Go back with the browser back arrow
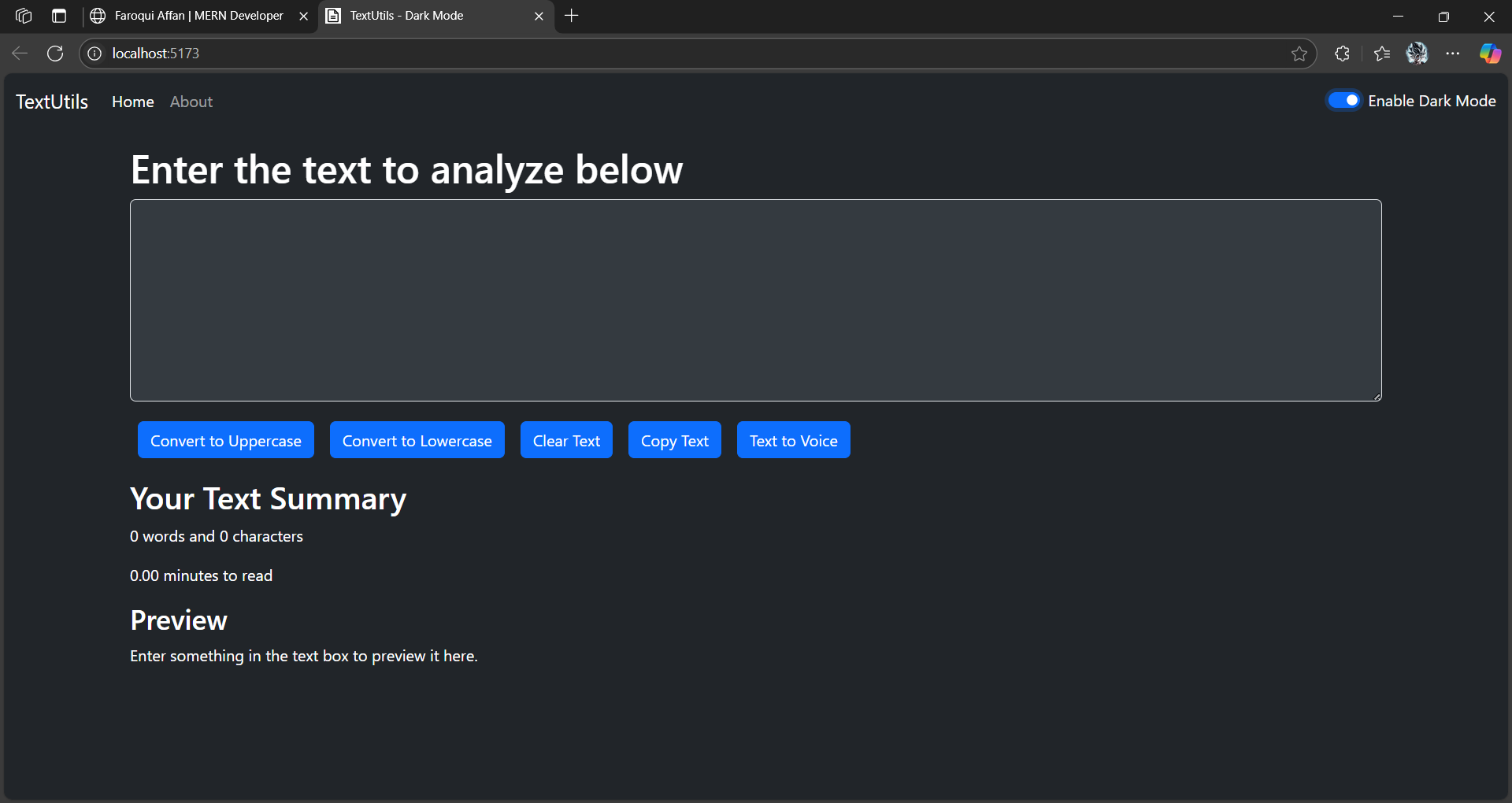Viewport: 1512px width, 803px height. [20, 54]
